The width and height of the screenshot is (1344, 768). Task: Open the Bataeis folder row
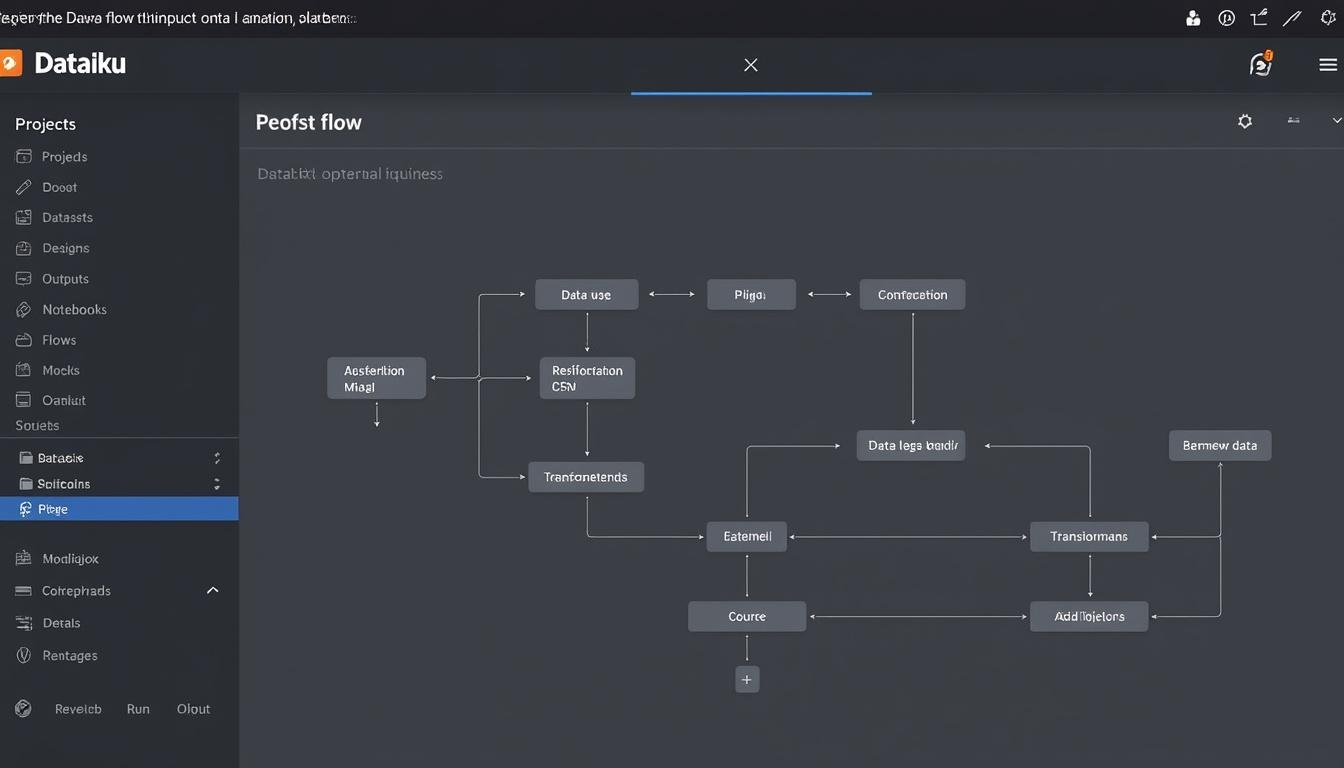pyautogui.click(x=119, y=458)
